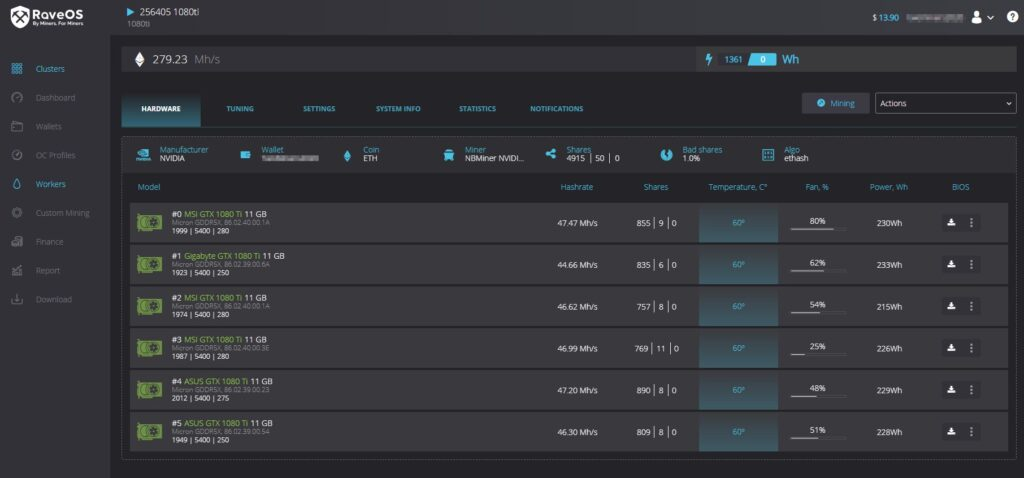This screenshot has width=1024, height=478.
Task: Download BIOS for GPU #0 MSI GTX 1080 Ti
Action: tap(951, 222)
